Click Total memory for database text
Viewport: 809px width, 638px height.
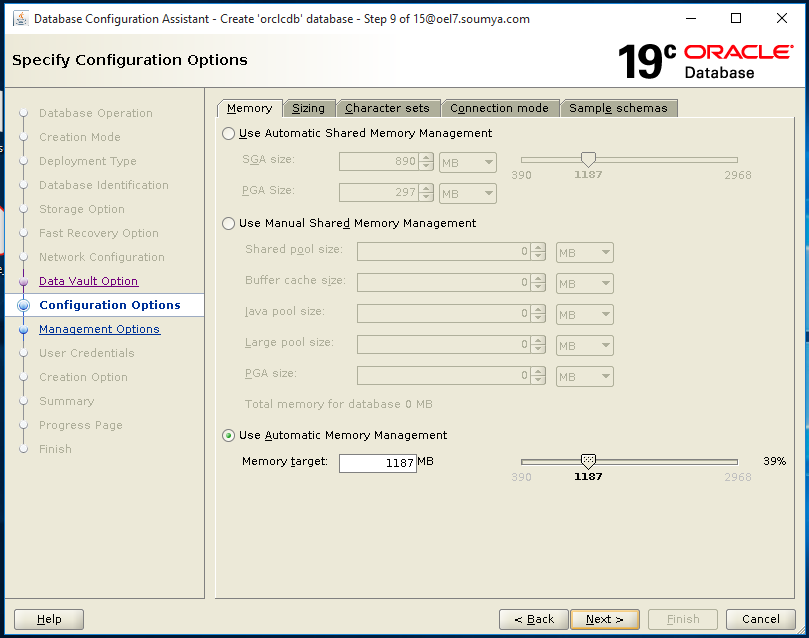pos(338,404)
